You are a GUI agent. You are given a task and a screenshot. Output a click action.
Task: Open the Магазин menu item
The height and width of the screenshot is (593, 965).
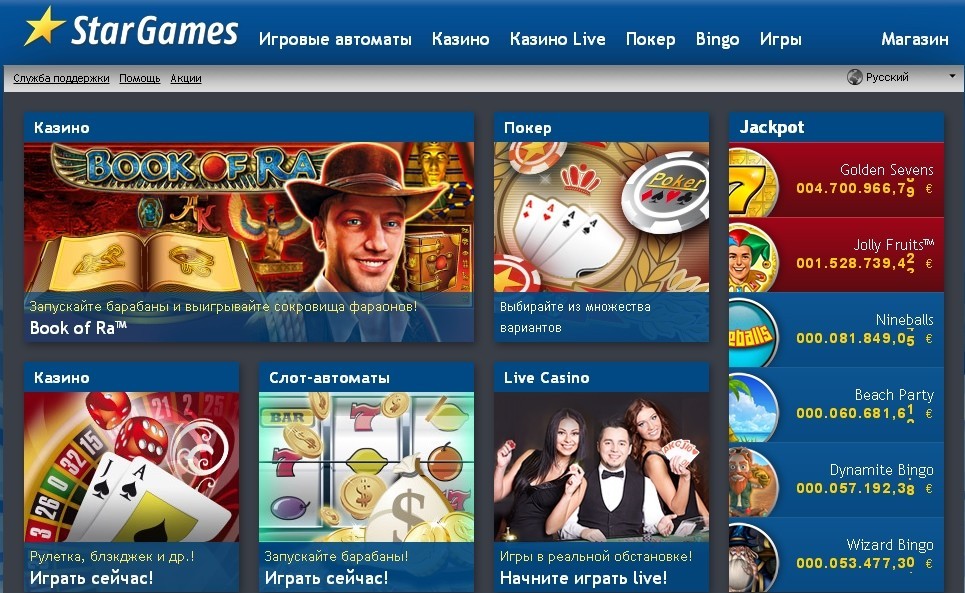[x=915, y=39]
